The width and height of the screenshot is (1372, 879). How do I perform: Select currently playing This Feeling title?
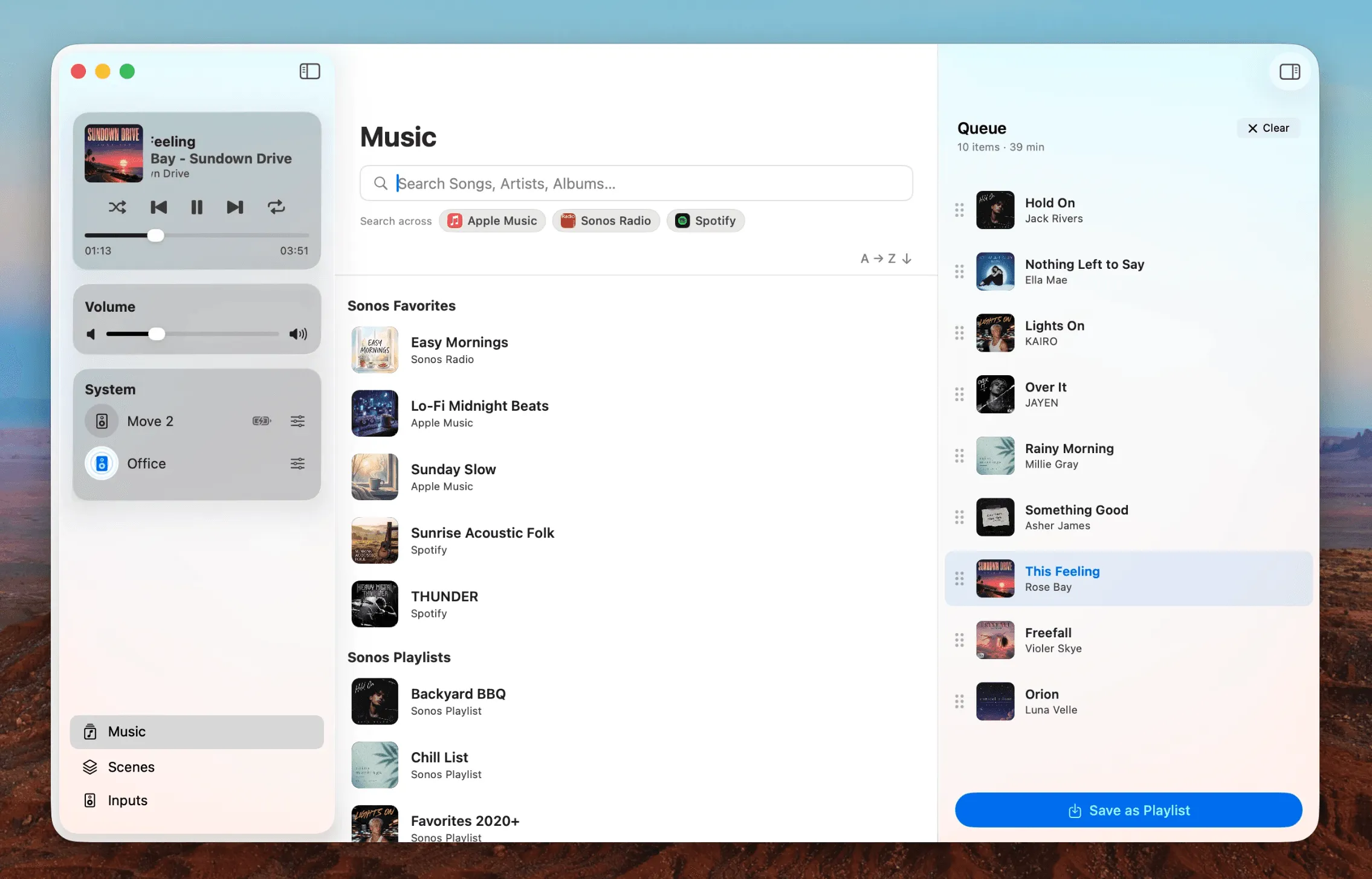point(1062,571)
